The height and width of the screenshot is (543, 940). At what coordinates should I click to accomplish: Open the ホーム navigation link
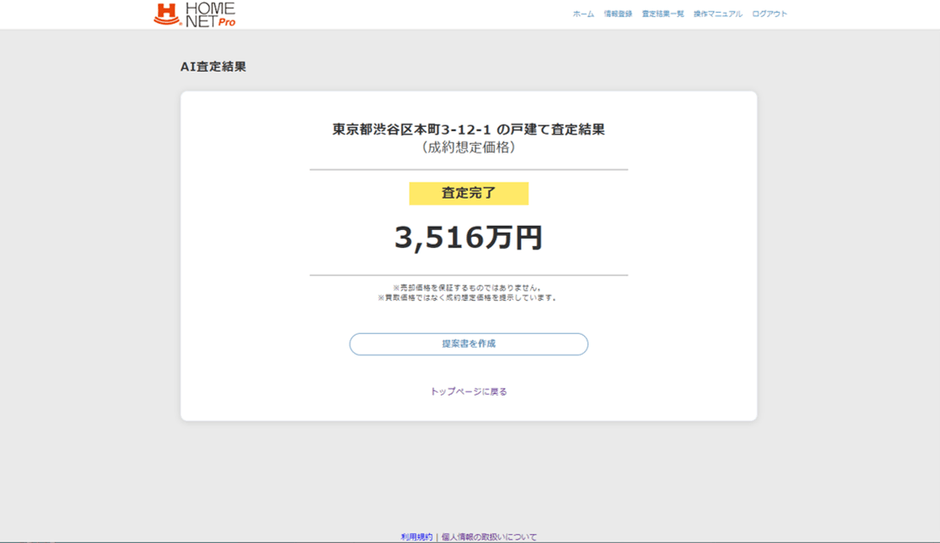583,14
